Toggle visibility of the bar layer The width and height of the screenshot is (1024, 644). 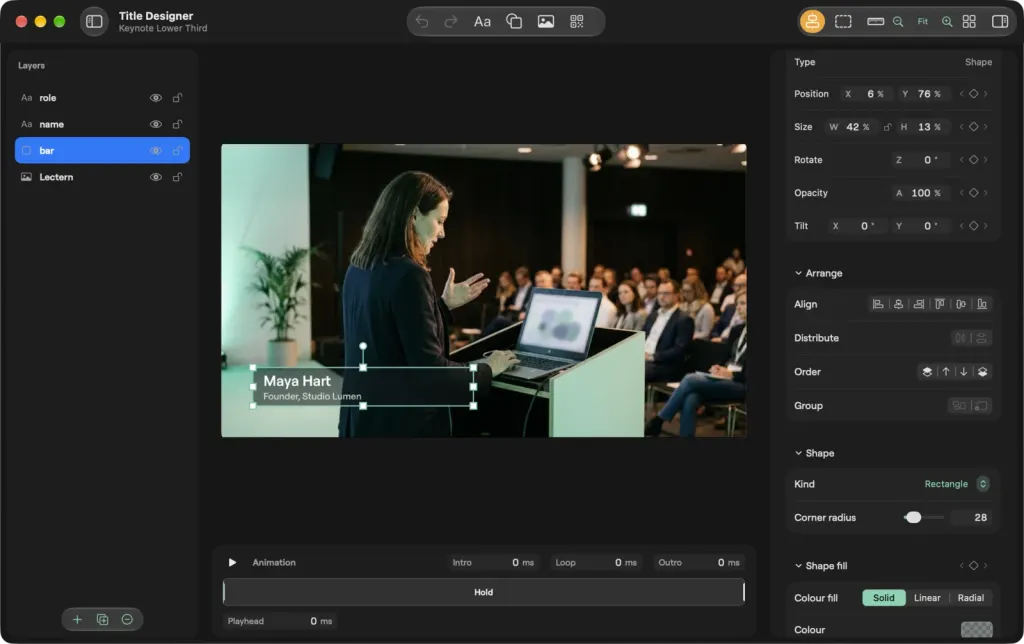point(155,151)
